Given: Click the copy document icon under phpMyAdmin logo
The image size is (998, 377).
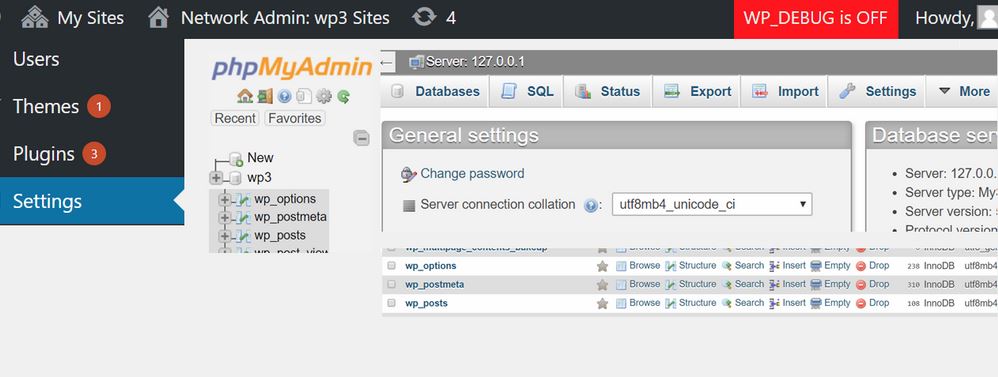Looking at the screenshot, I should 304,96.
